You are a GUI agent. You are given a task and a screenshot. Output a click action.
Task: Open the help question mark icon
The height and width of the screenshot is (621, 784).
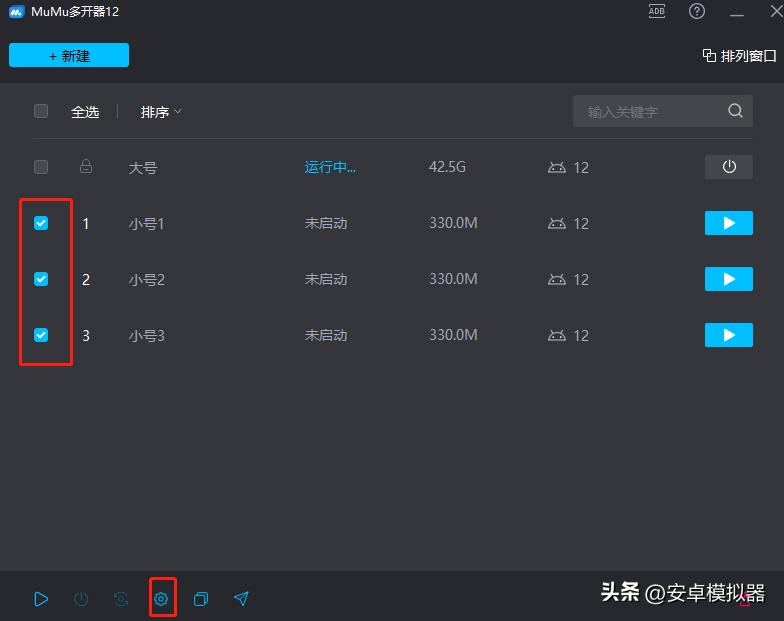tap(696, 11)
